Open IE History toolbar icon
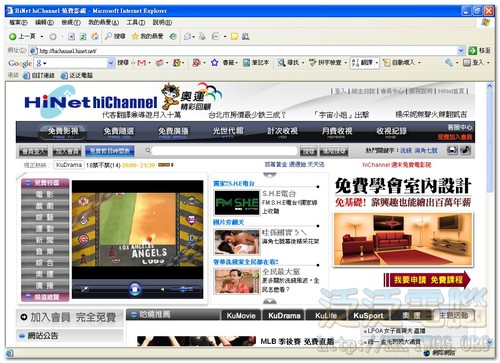The height and width of the screenshot is (363, 500). click(x=173, y=36)
